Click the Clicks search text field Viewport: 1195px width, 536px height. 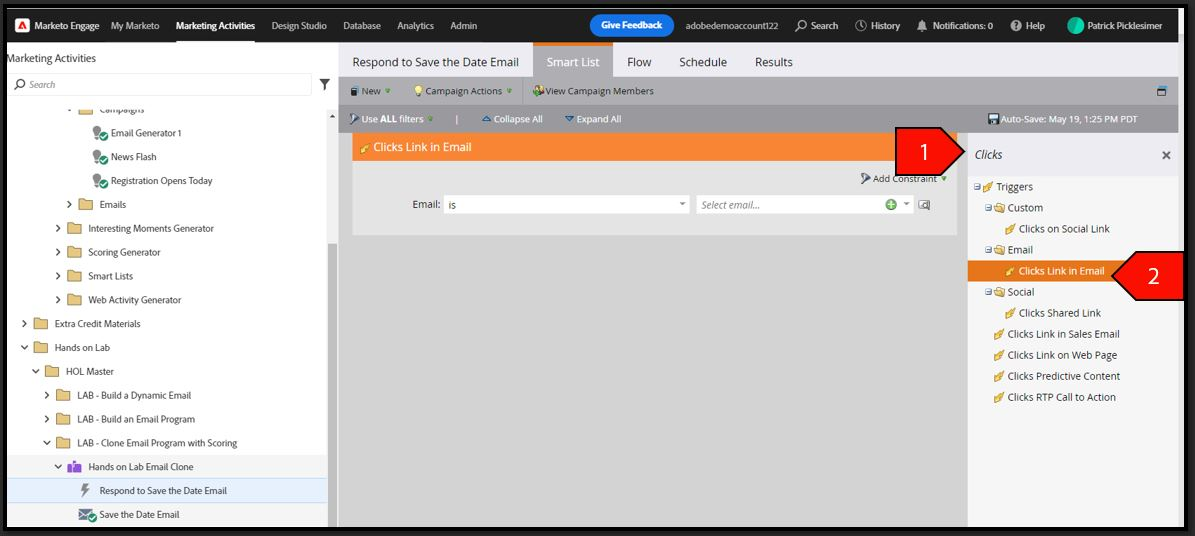click(x=1063, y=155)
